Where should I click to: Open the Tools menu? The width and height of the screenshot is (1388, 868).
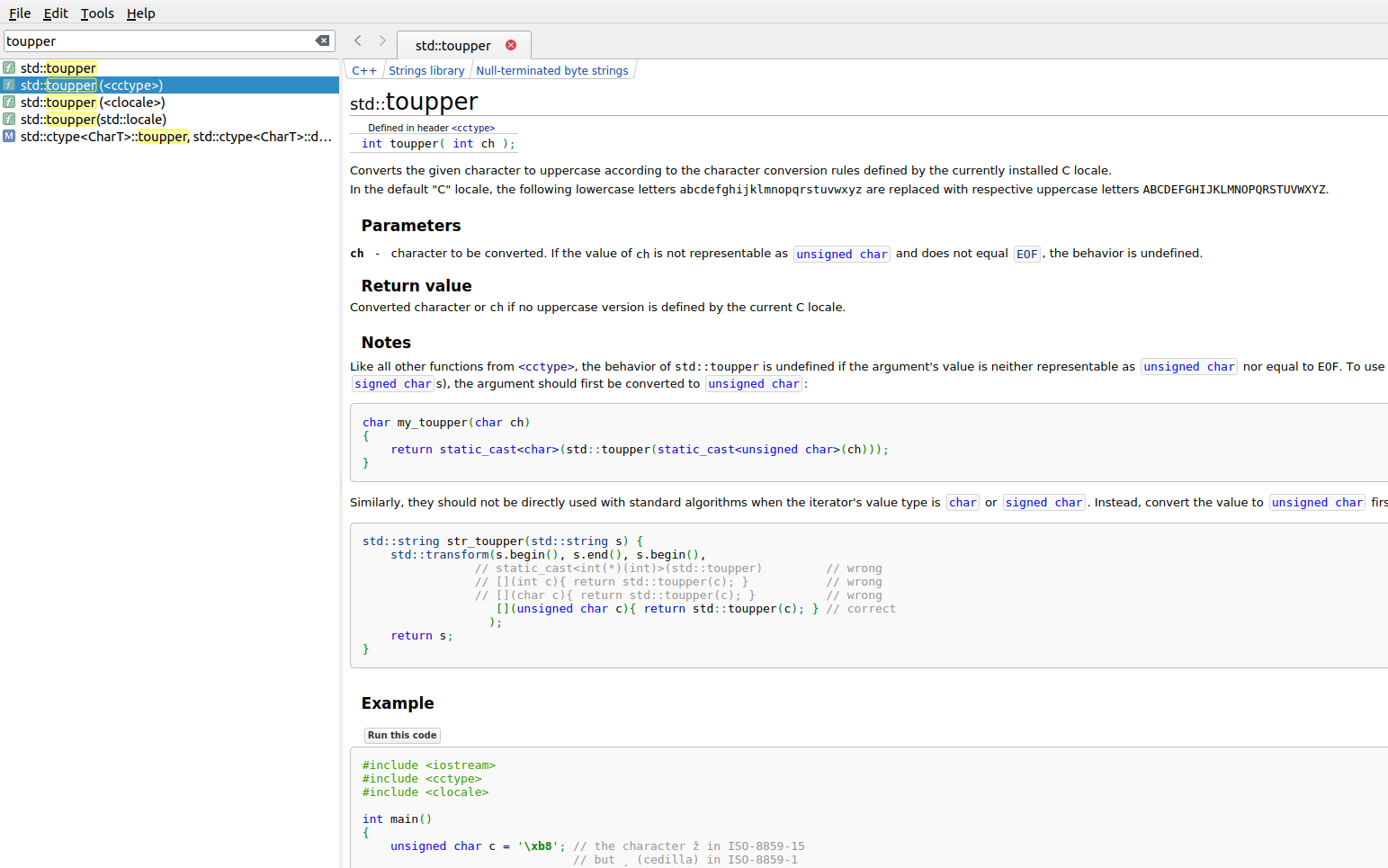point(97,13)
